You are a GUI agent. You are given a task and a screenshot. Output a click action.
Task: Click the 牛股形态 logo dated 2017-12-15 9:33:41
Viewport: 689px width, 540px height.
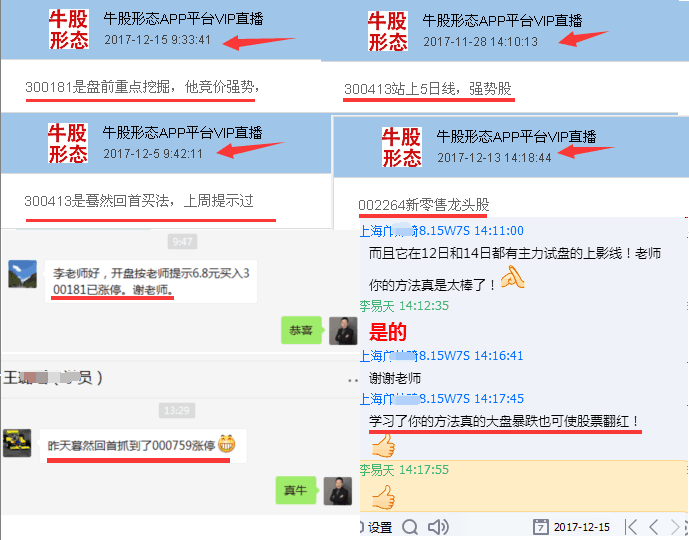69,29
